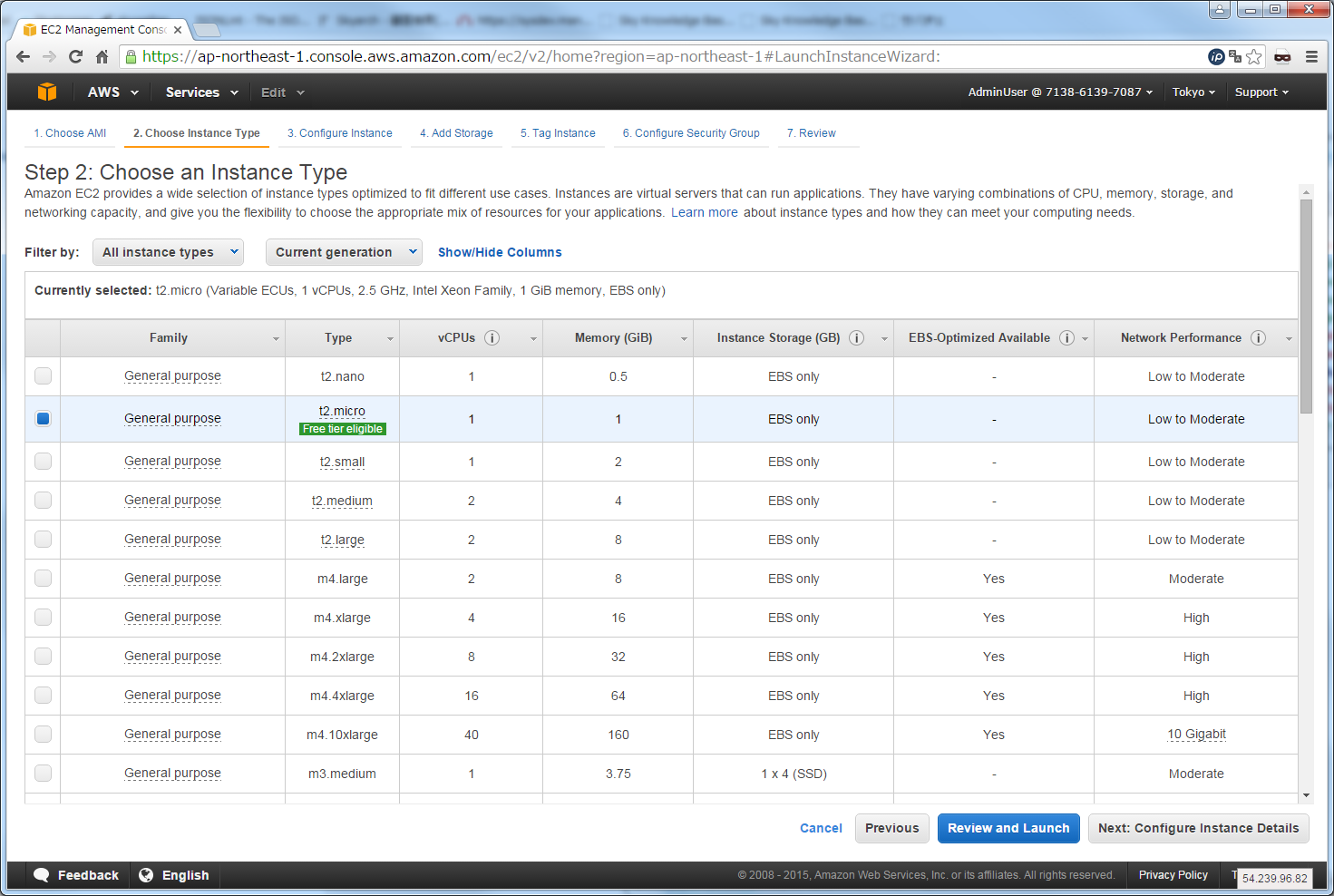
Task: Click scrollbar down arrow
Action: [x=1306, y=795]
